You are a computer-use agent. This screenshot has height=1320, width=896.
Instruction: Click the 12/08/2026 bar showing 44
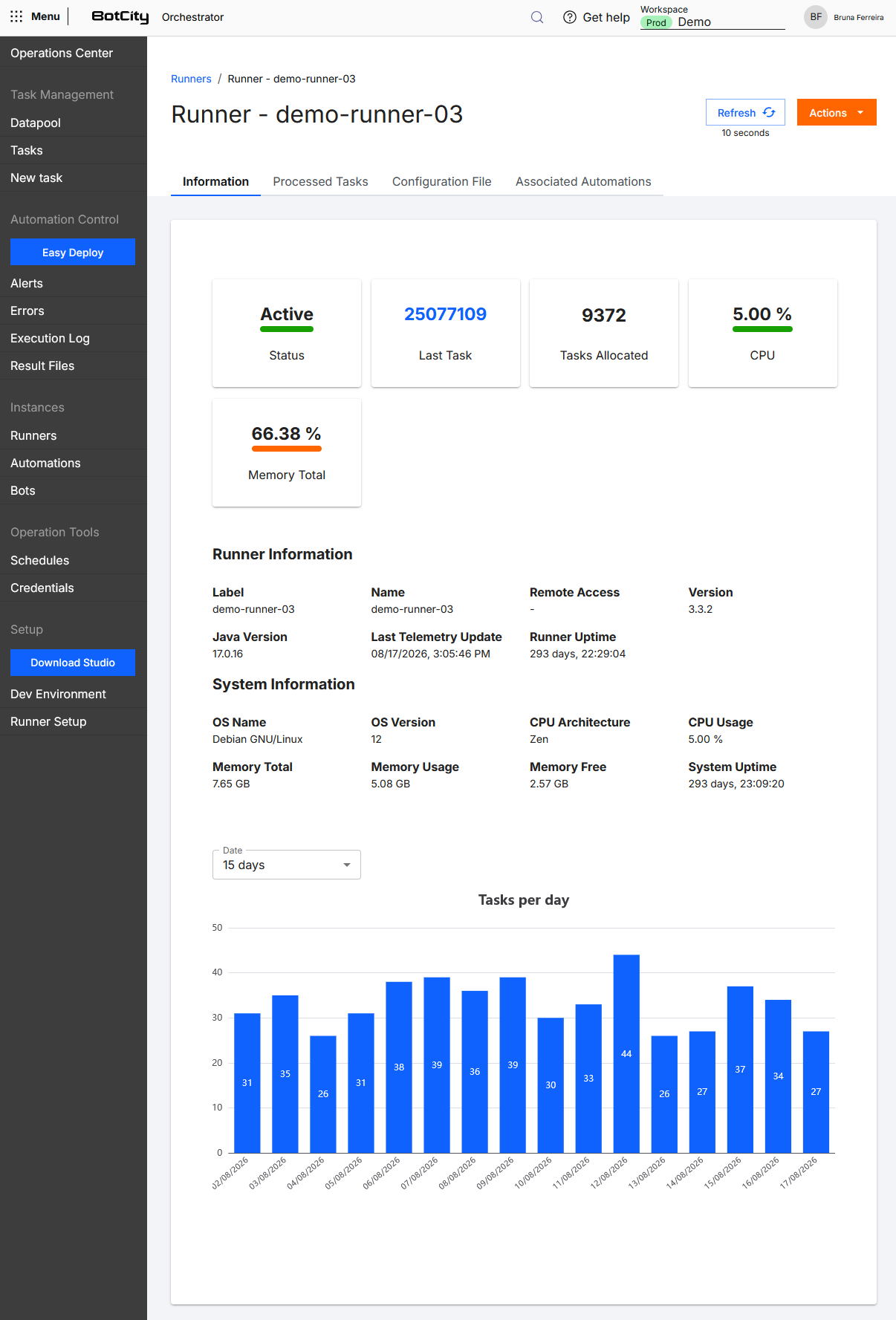pyautogui.click(x=626, y=1053)
